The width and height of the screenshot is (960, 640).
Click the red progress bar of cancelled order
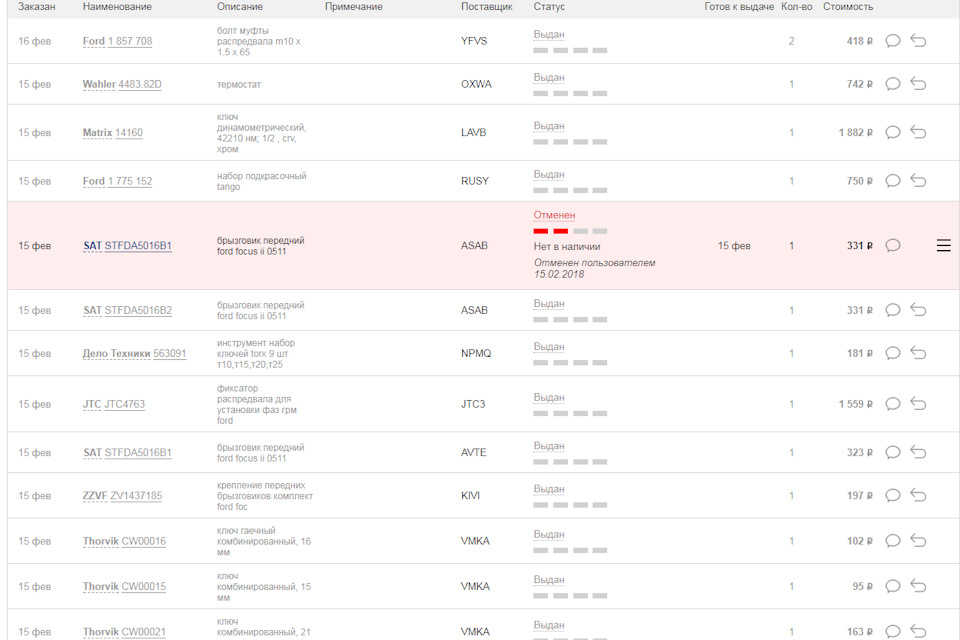[x=551, y=231]
